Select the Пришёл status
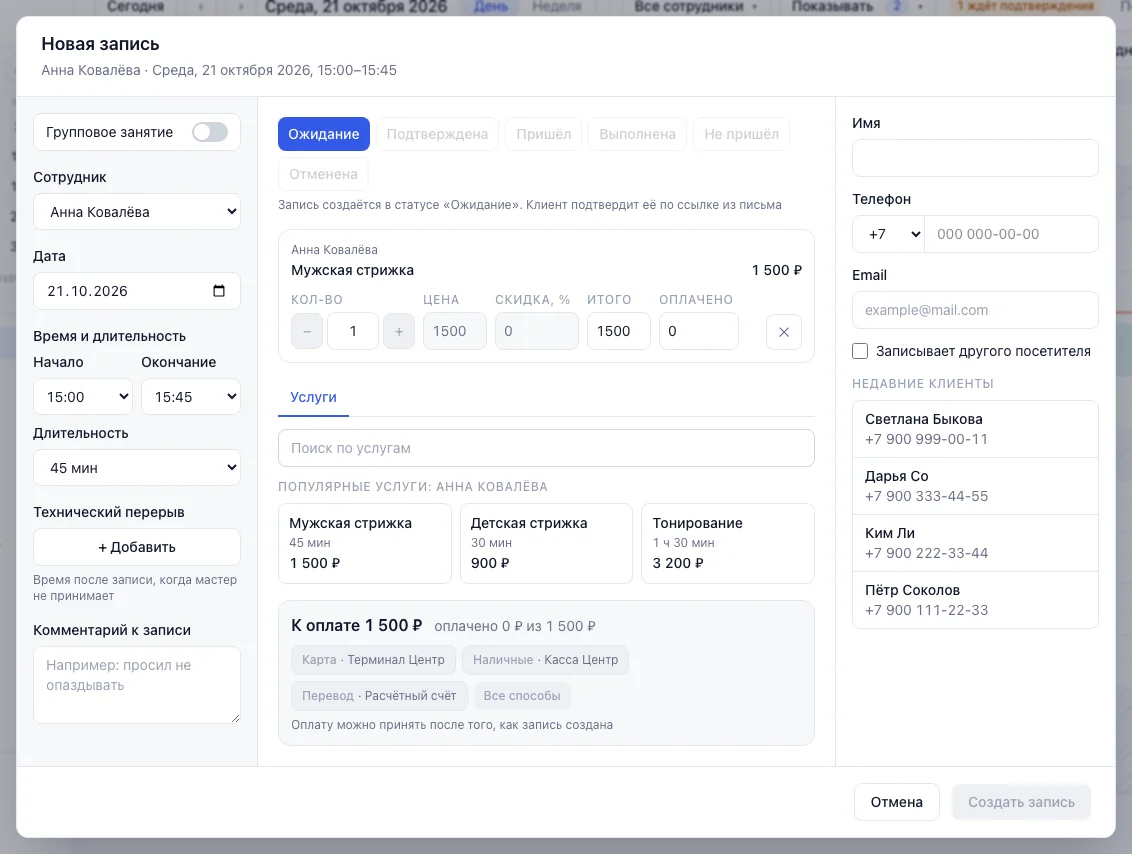 (544, 134)
